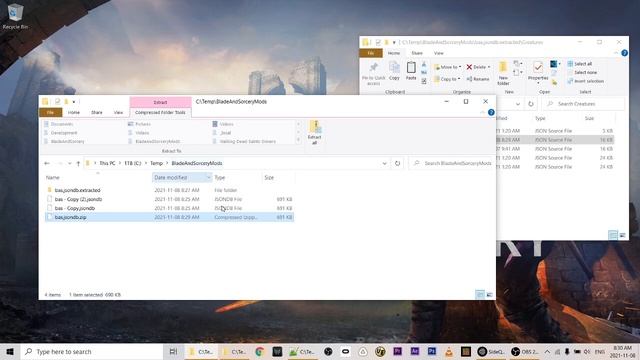Image resolution: width=640 pixels, height=360 pixels.
Task: Expand the Extract To destinations gallery
Action: click(x=299, y=140)
